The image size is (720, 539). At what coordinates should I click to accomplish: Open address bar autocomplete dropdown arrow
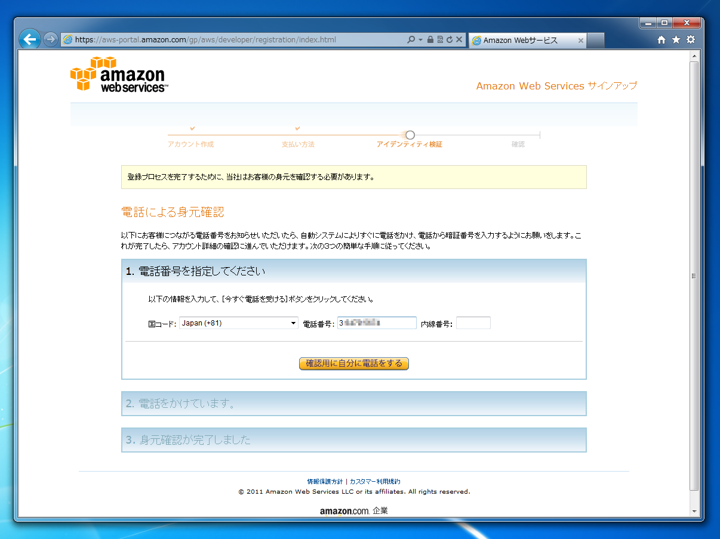(420, 39)
